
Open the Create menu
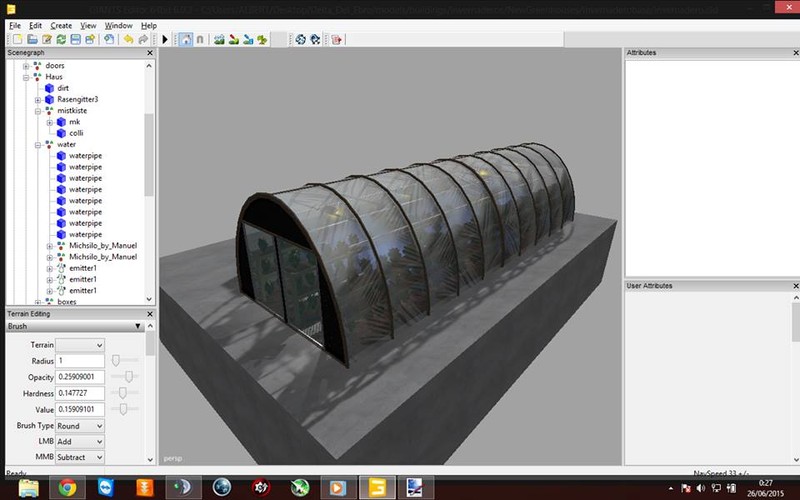click(61, 25)
